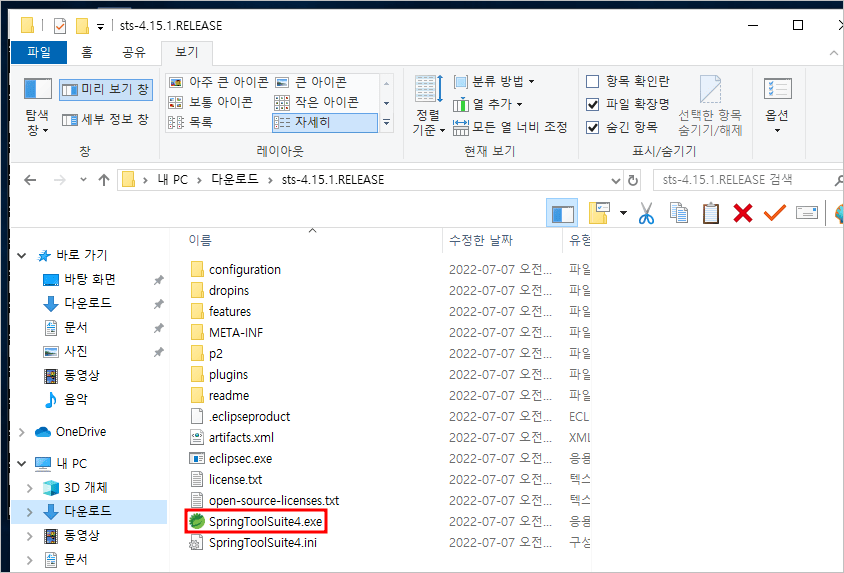Screen dimensions: 844x573
Task: Expand the OneDrive tree node
Action: [22, 432]
